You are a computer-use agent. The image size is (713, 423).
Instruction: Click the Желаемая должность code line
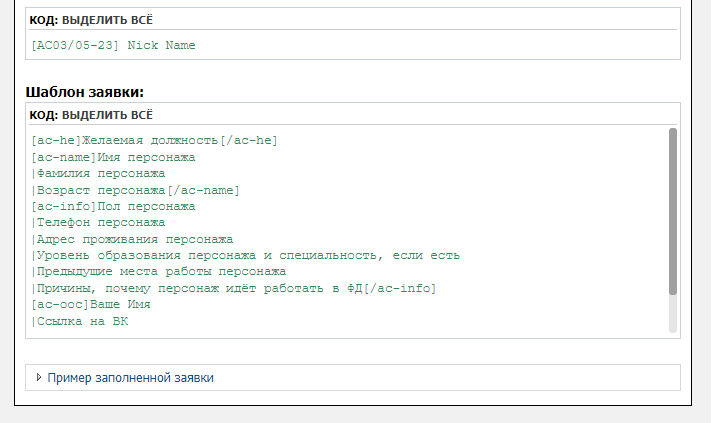[x=154, y=141]
